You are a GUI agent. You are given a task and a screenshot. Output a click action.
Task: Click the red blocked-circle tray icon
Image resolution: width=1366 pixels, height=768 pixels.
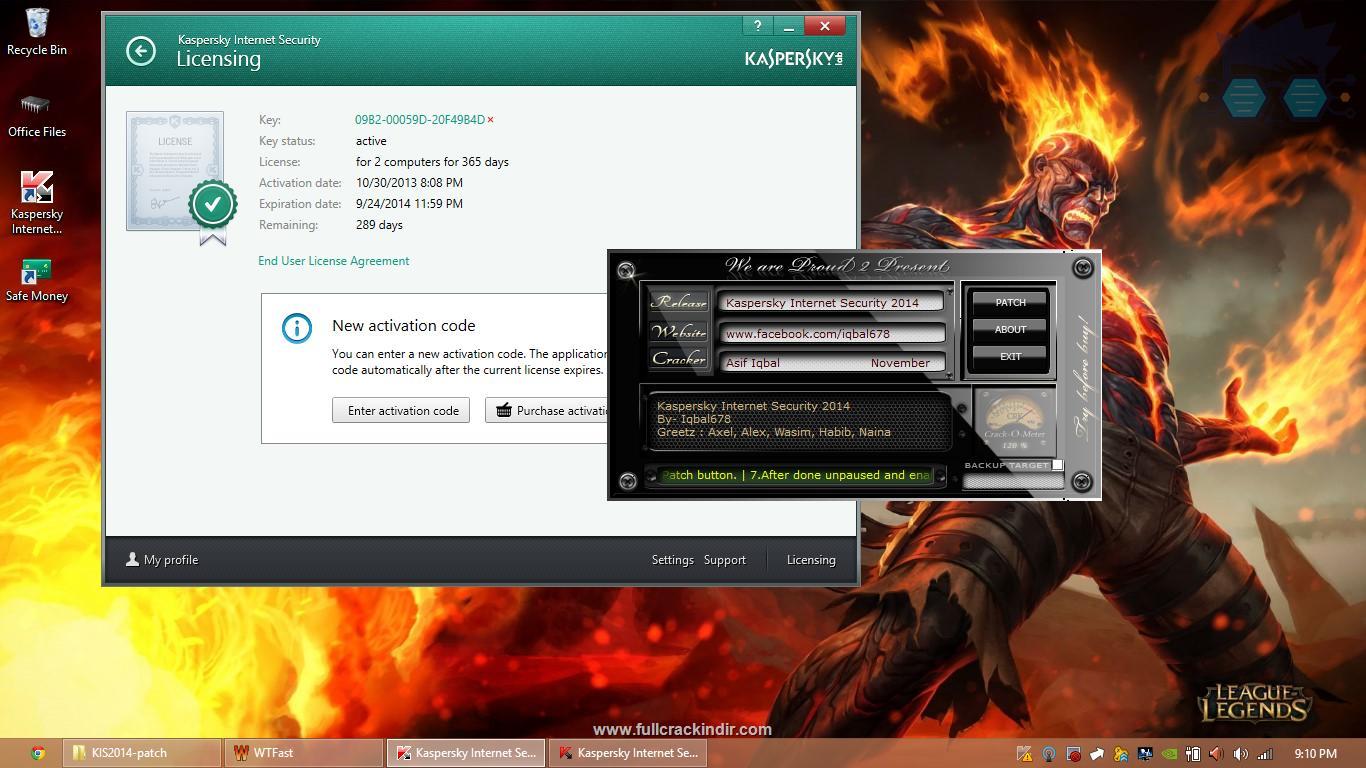(1073, 754)
